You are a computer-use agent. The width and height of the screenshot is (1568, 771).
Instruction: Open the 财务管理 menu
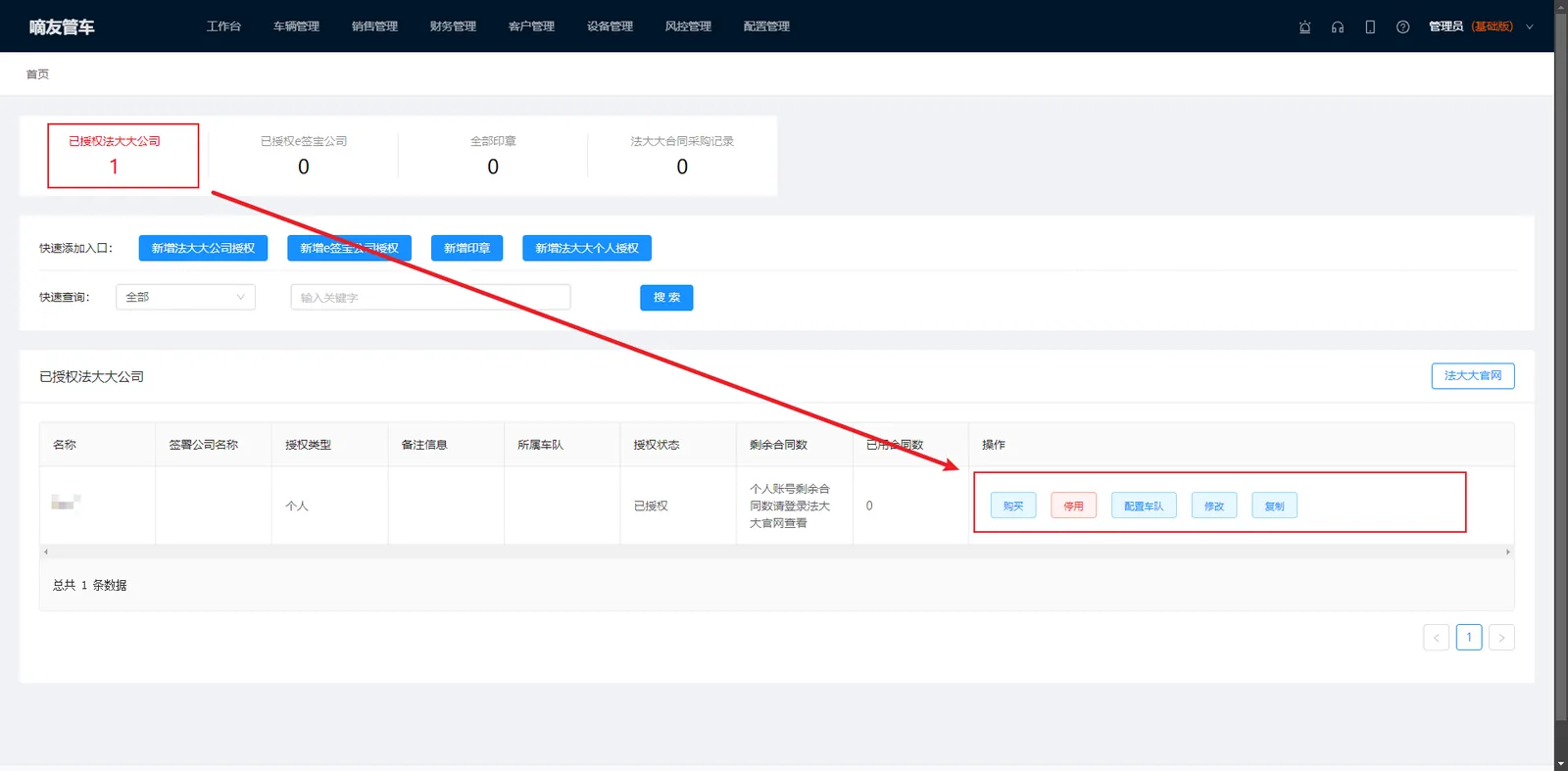(453, 26)
